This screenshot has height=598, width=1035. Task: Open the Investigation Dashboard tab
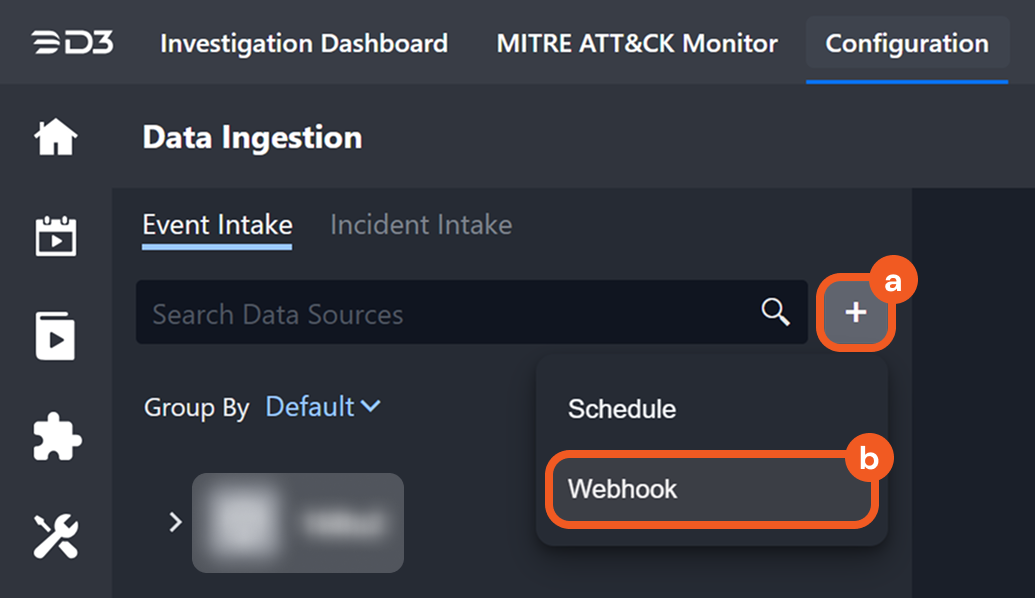pyautogui.click(x=304, y=44)
